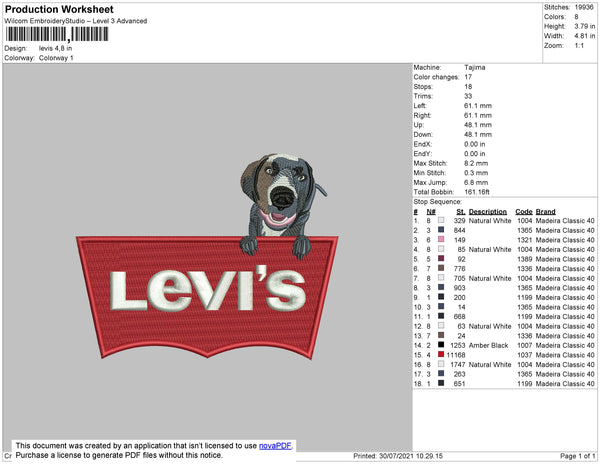
Task: Select the Stitches value 19936
Action: click(x=584, y=7)
